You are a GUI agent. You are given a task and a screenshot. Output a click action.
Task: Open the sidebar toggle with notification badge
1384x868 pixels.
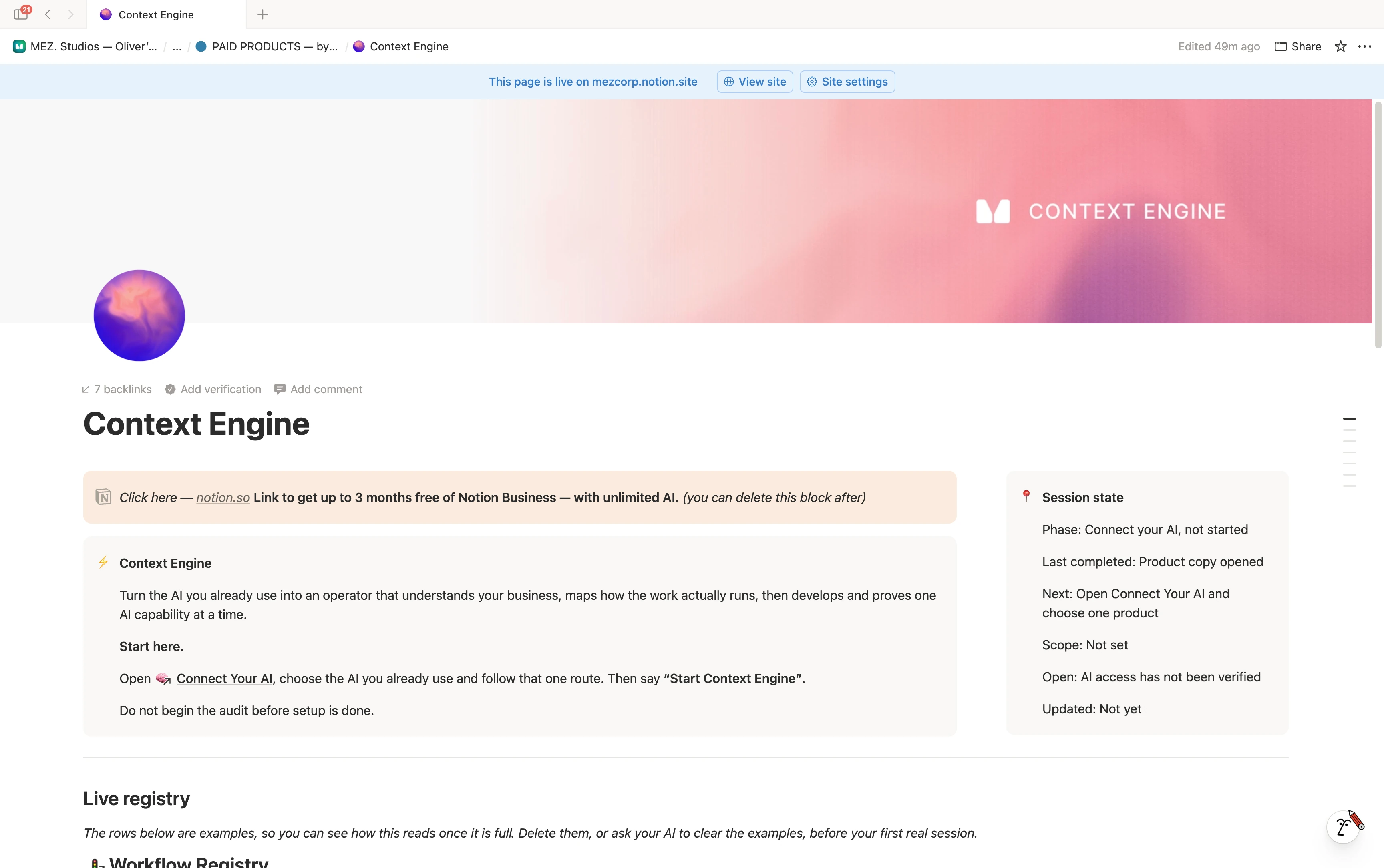coord(22,14)
